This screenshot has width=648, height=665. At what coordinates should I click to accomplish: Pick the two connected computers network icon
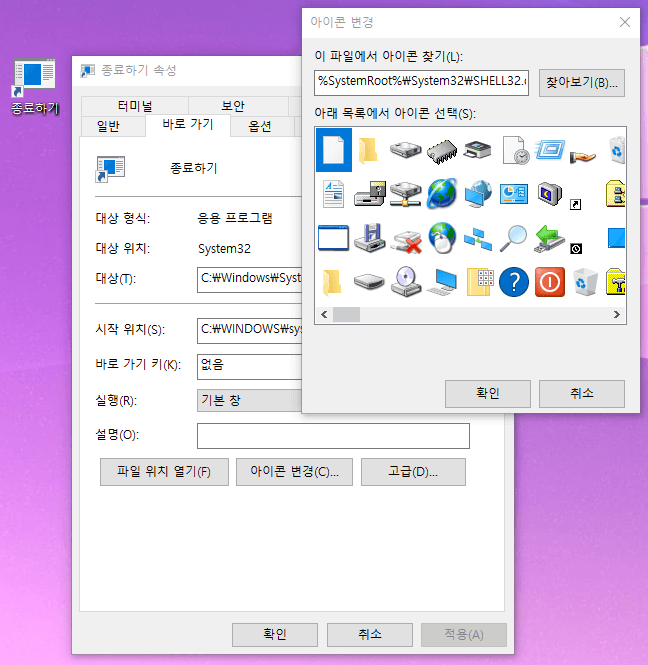click(x=478, y=239)
